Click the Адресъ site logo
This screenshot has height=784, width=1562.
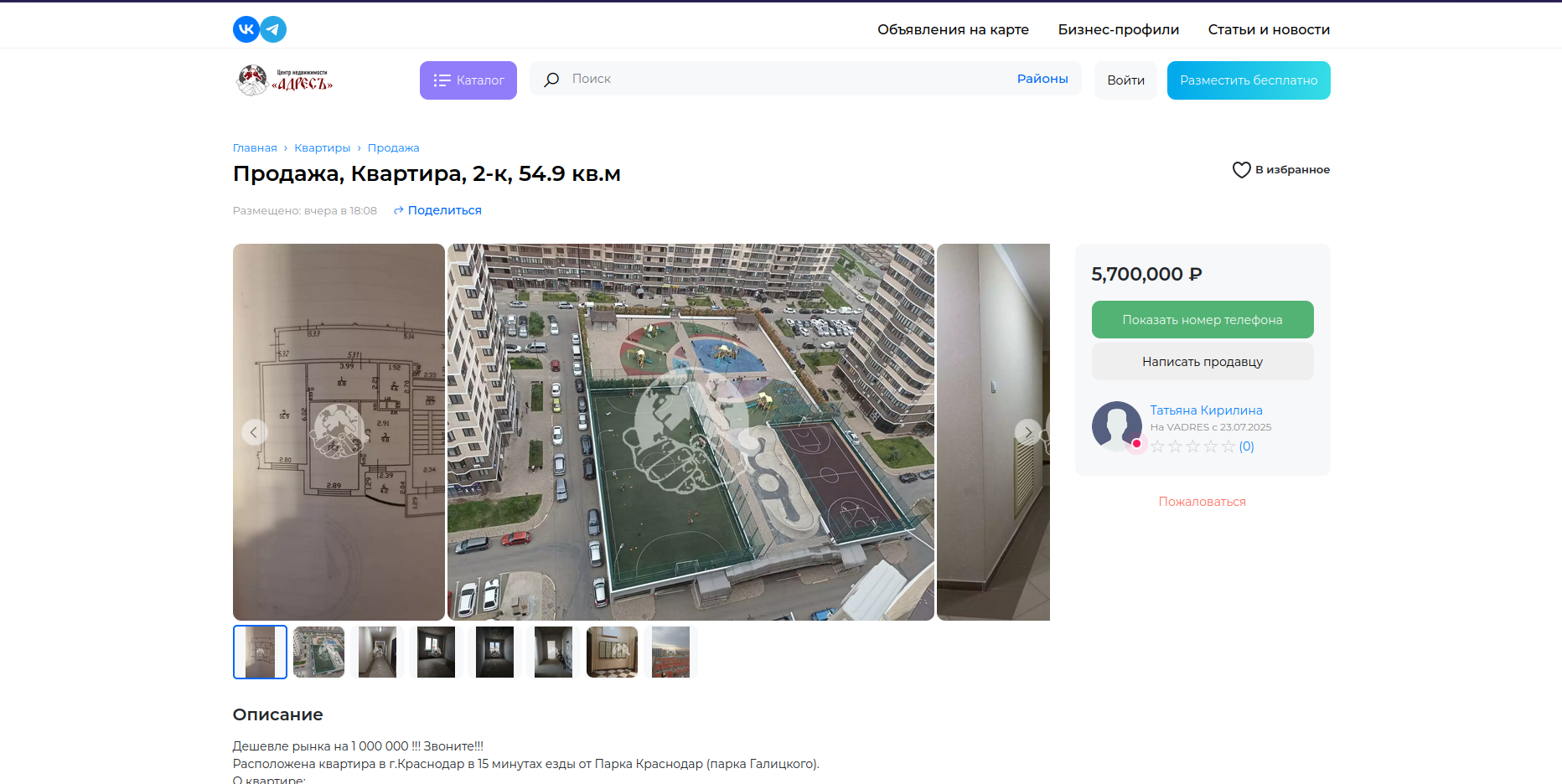pyautogui.click(x=285, y=80)
